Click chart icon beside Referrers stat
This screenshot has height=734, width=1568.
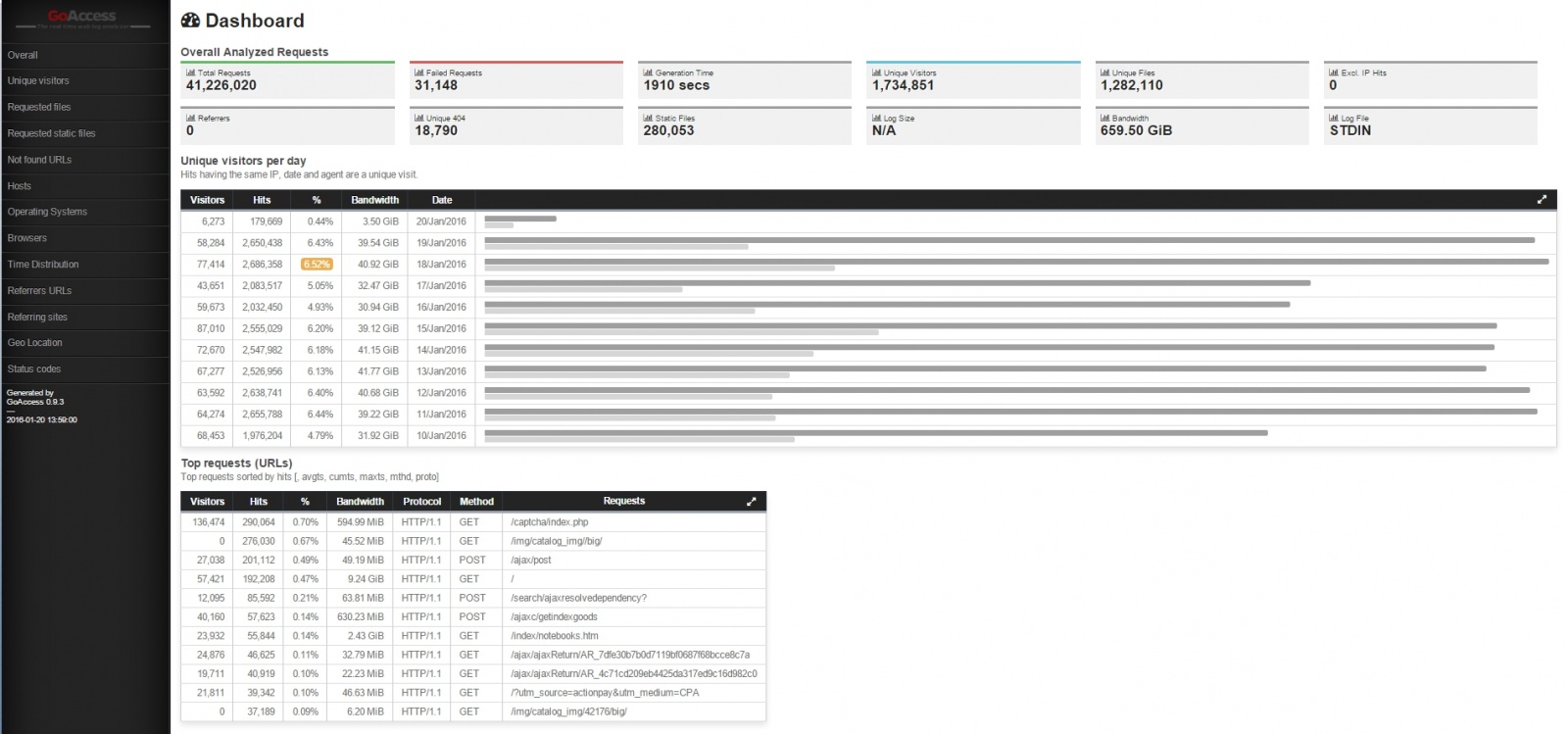[x=190, y=118]
